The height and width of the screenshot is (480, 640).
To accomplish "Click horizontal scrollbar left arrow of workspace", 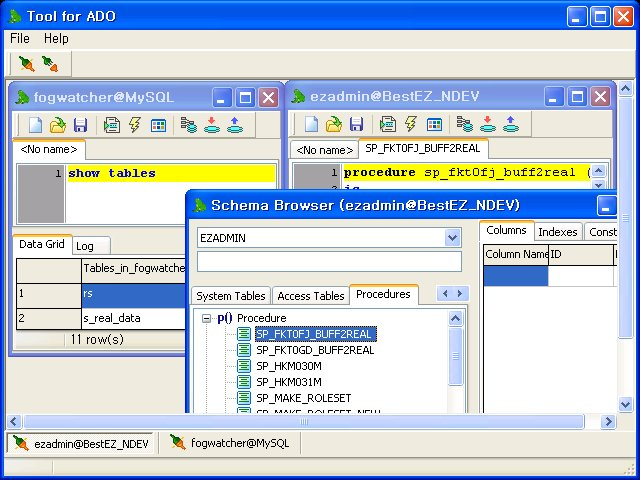I will (14, 421).
